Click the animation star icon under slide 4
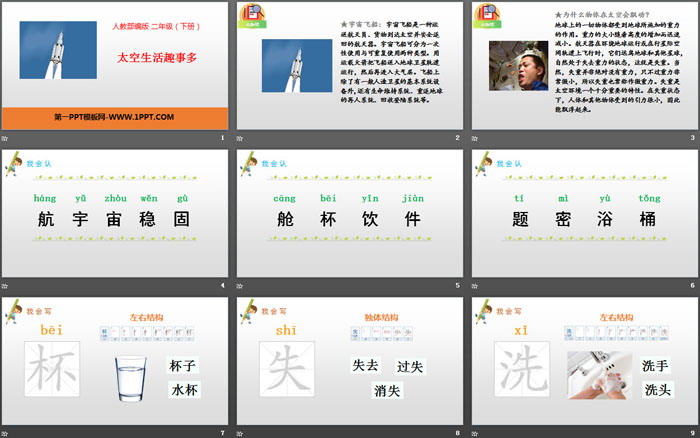 coord(5,286)
